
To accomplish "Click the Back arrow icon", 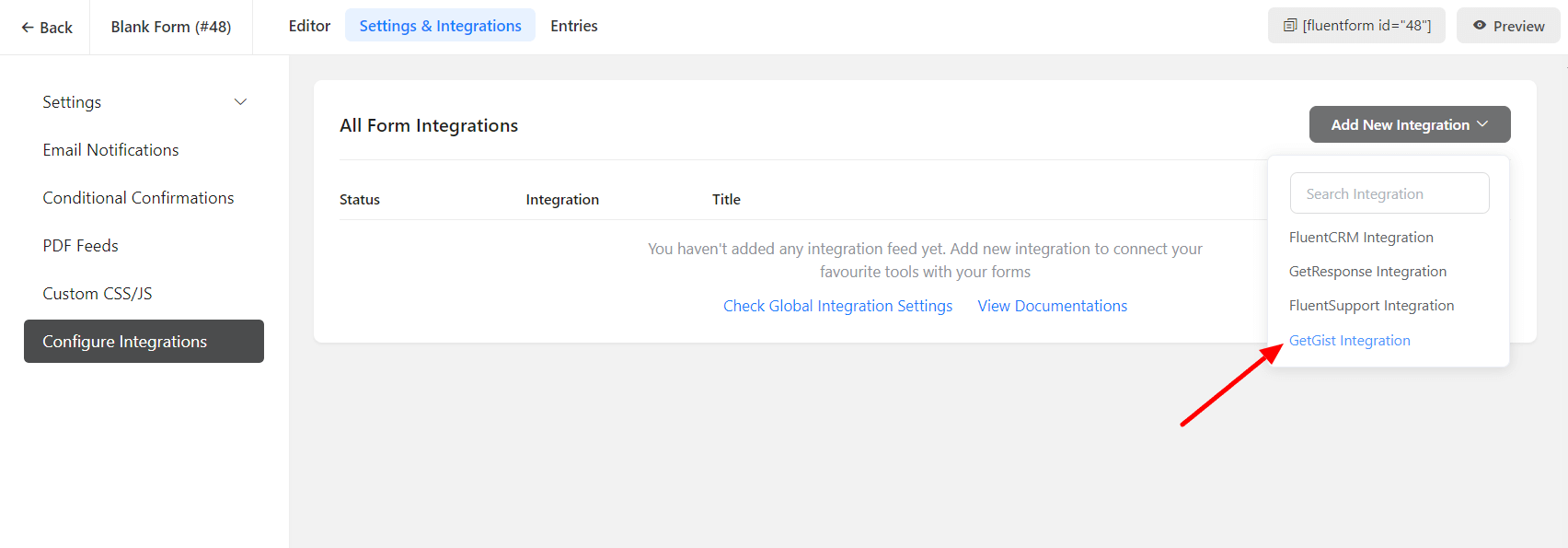I will pyautogui.click(x=28, y=28).
